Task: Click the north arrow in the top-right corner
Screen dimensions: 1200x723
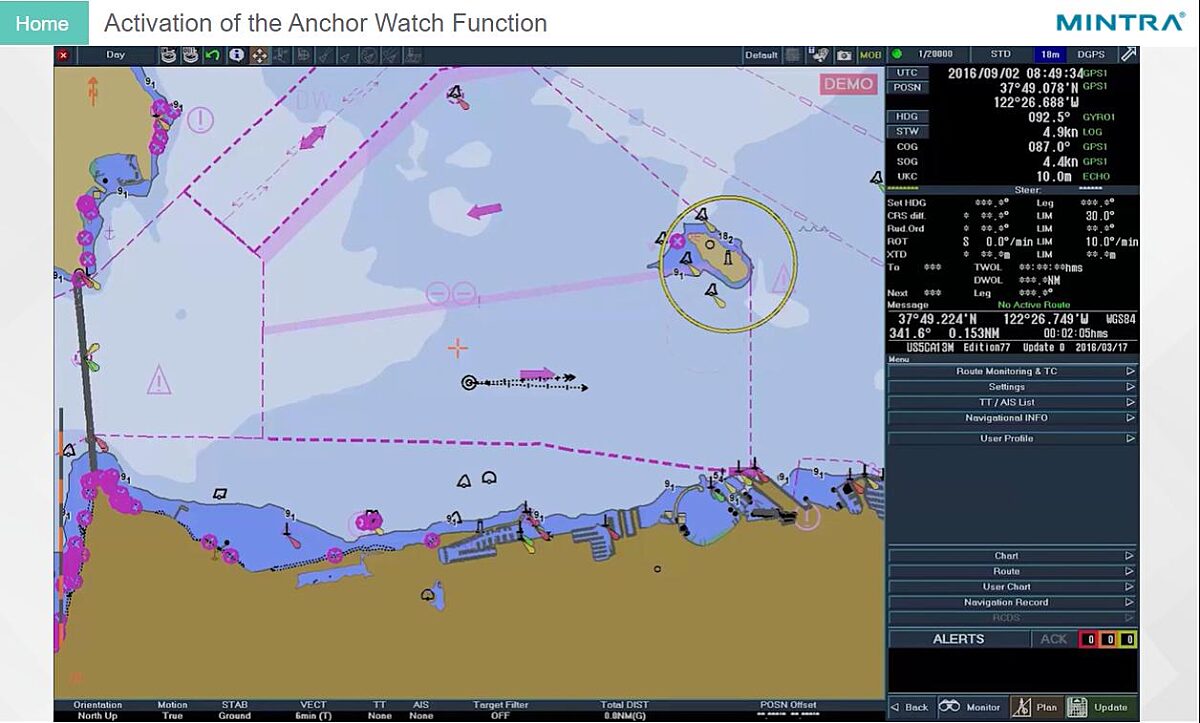Action: click(1128, 55)
